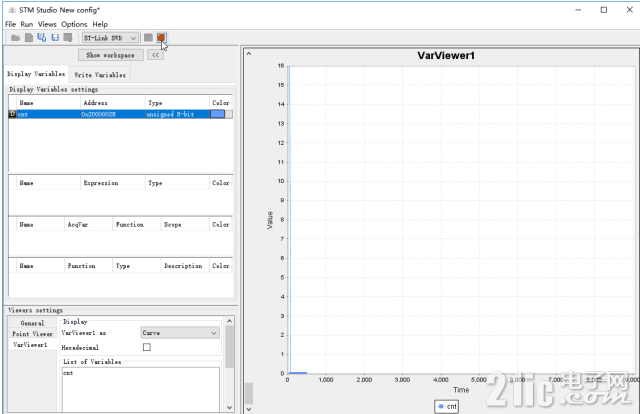The width and height of the screenshot is (640, 414).
Task: Click the down arrow below the chart panel
Action: 249,409
